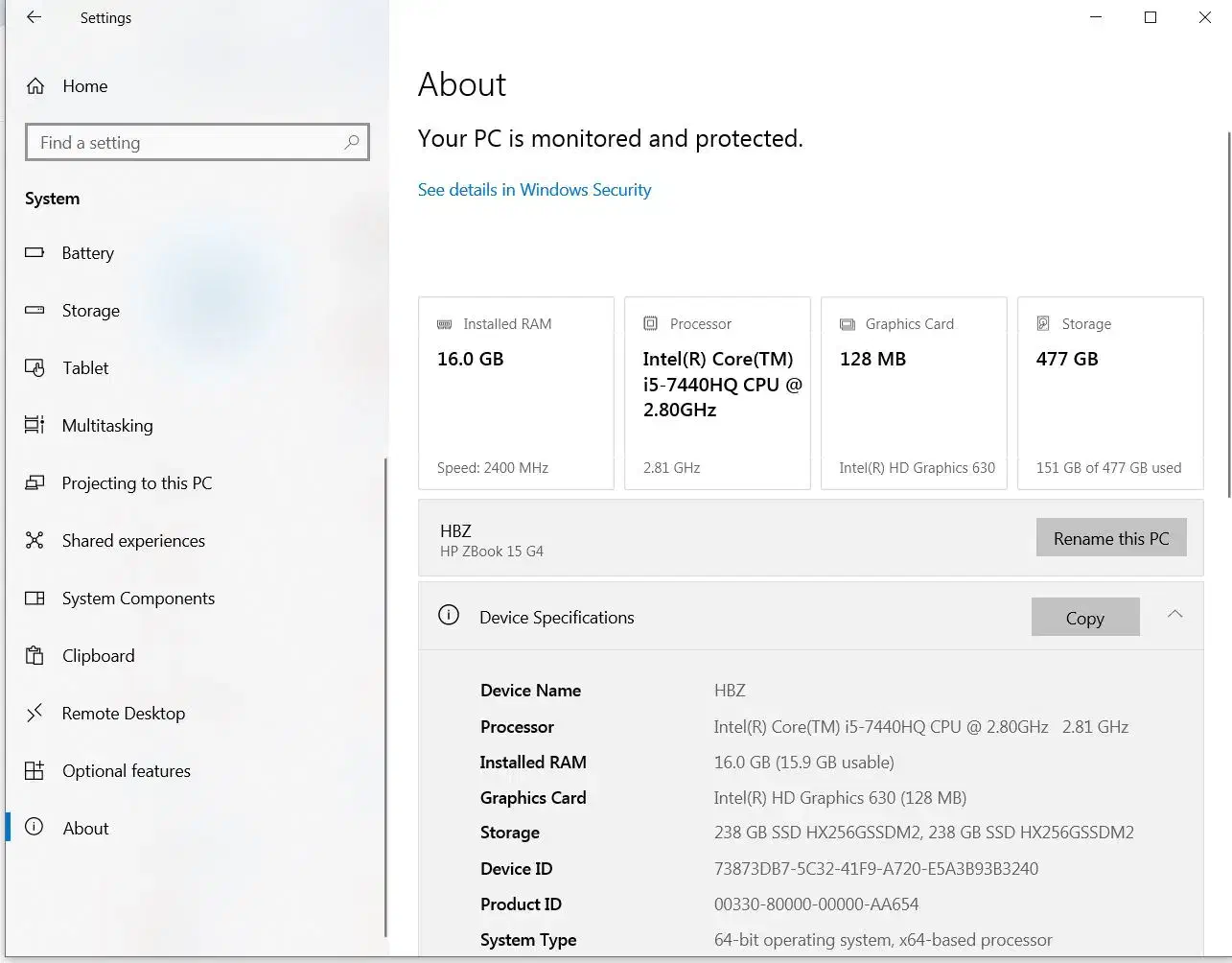Select the About menu item
1232x963 pixels.
[x=85, y=829]
